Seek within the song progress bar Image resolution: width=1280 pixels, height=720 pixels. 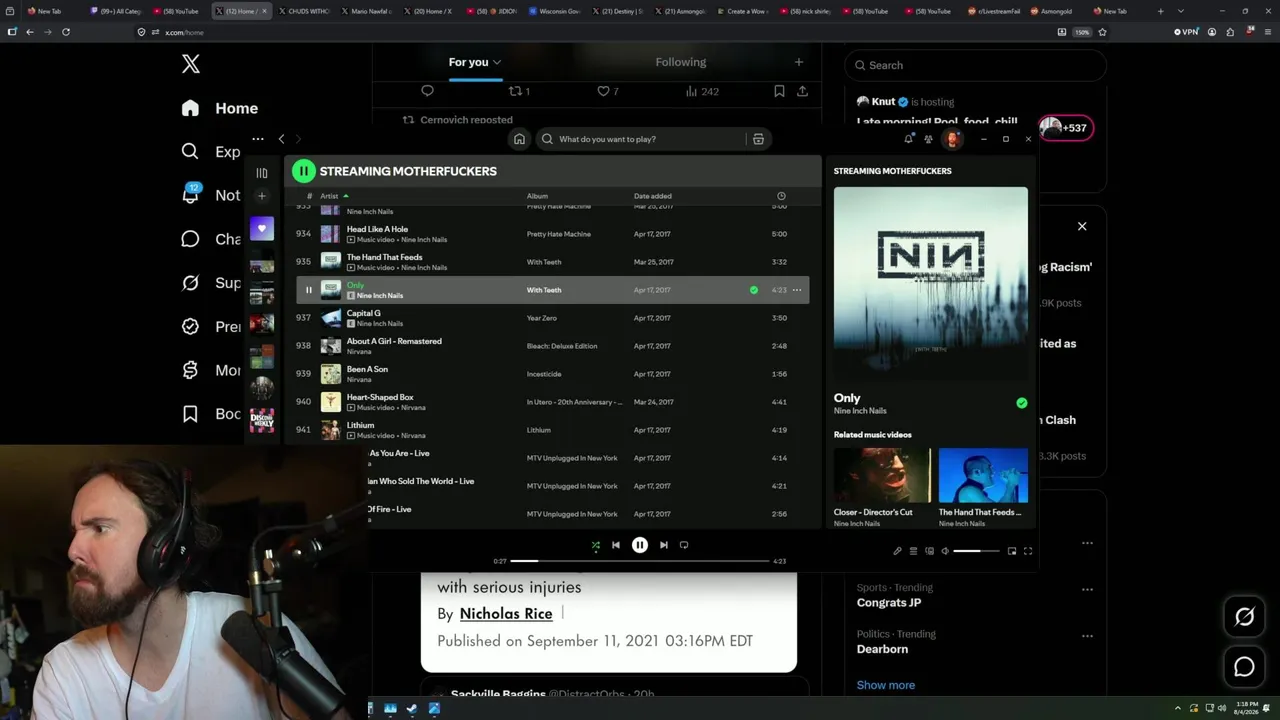(x=640, y=561)
